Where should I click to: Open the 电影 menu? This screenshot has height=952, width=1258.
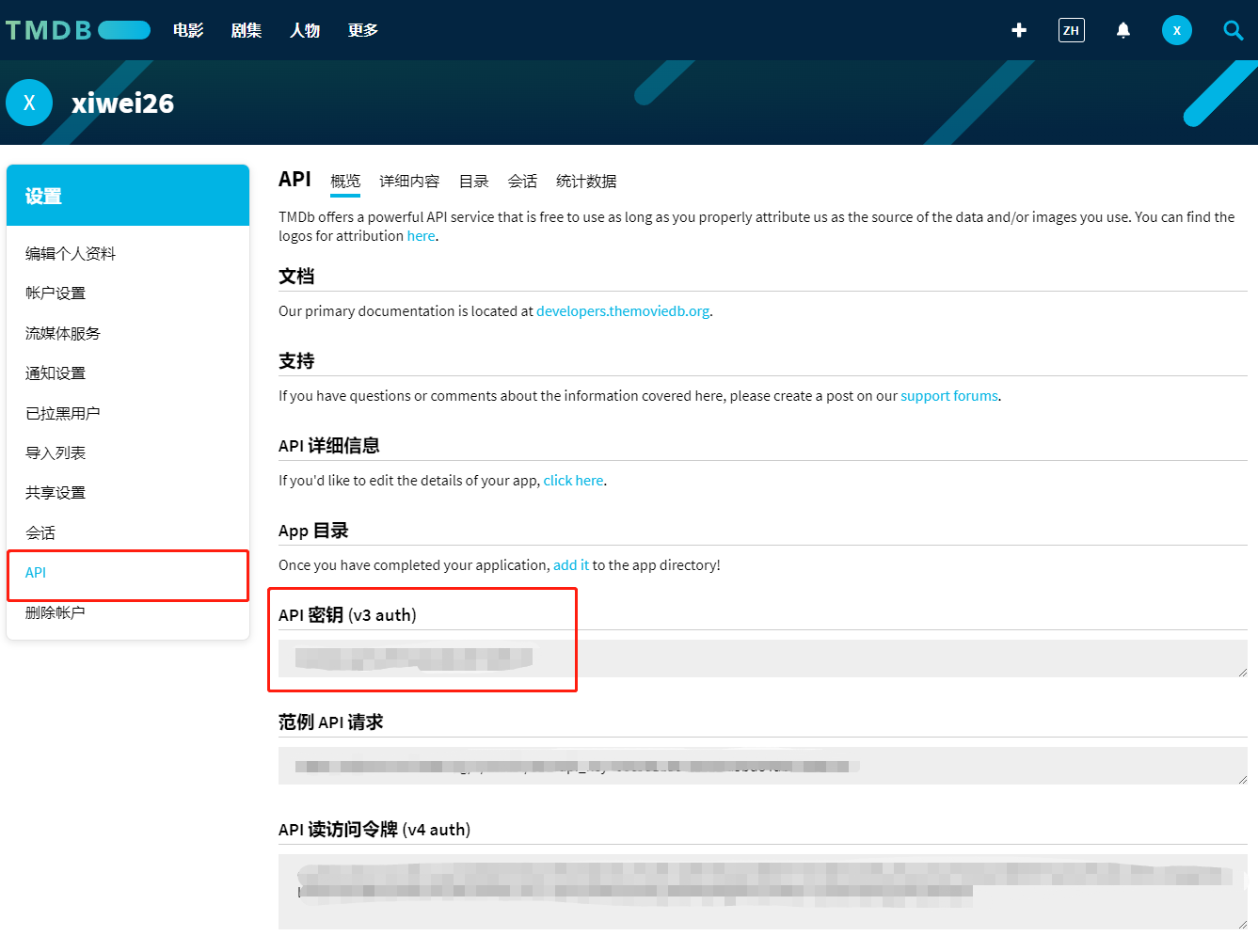[x=188, y=30]
